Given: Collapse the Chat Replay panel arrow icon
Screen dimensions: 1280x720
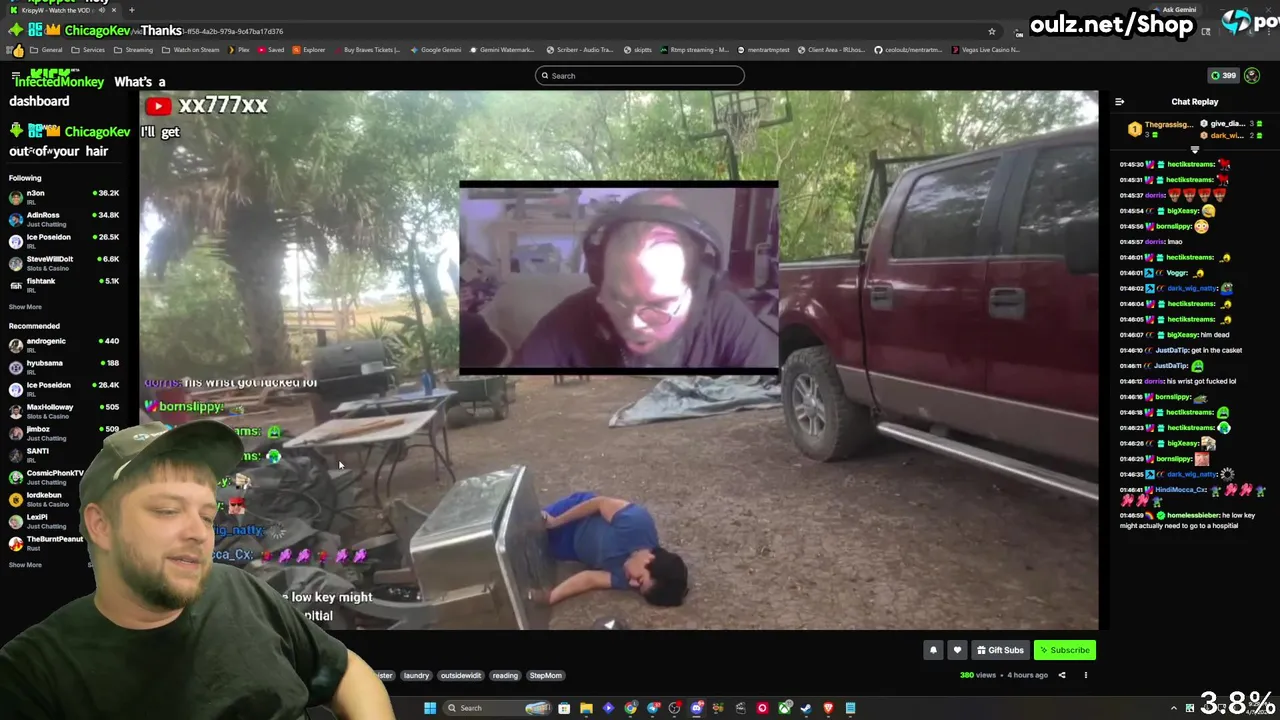Looking at the screenshot, I should pos(1119,102).
